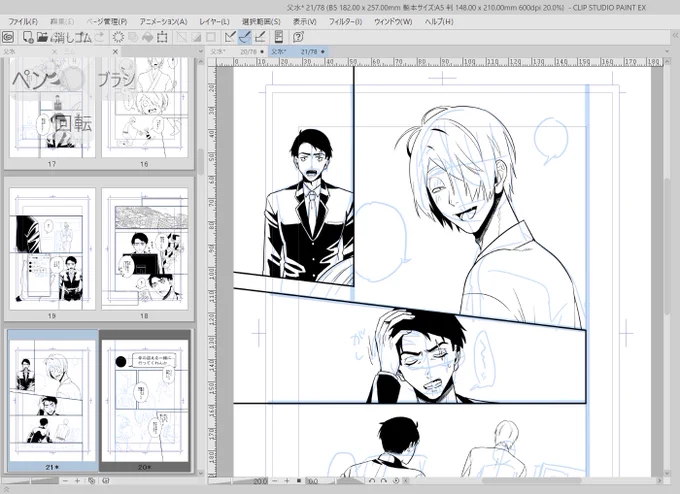Zoom out page manager thumbnails with minus
Viewport: 680px width, 494px height.
click(x=65, y=481)
